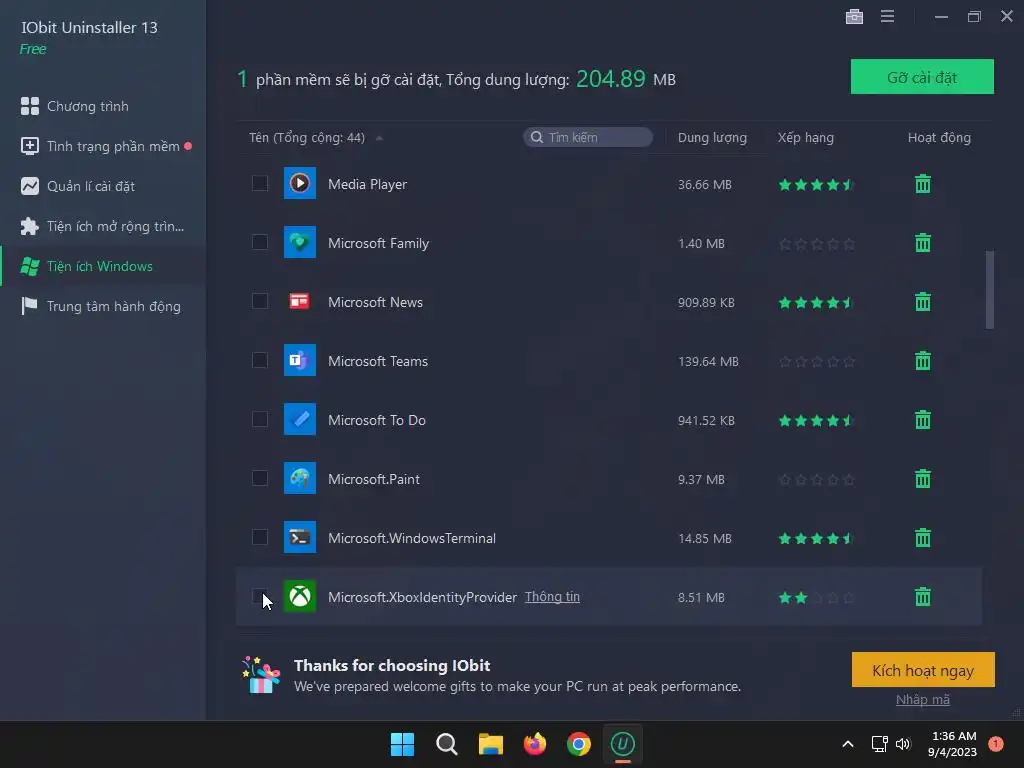Click the trash icon for Microsoft News
This screenshot has height=768, width=1024.
(x=922, y=302)
